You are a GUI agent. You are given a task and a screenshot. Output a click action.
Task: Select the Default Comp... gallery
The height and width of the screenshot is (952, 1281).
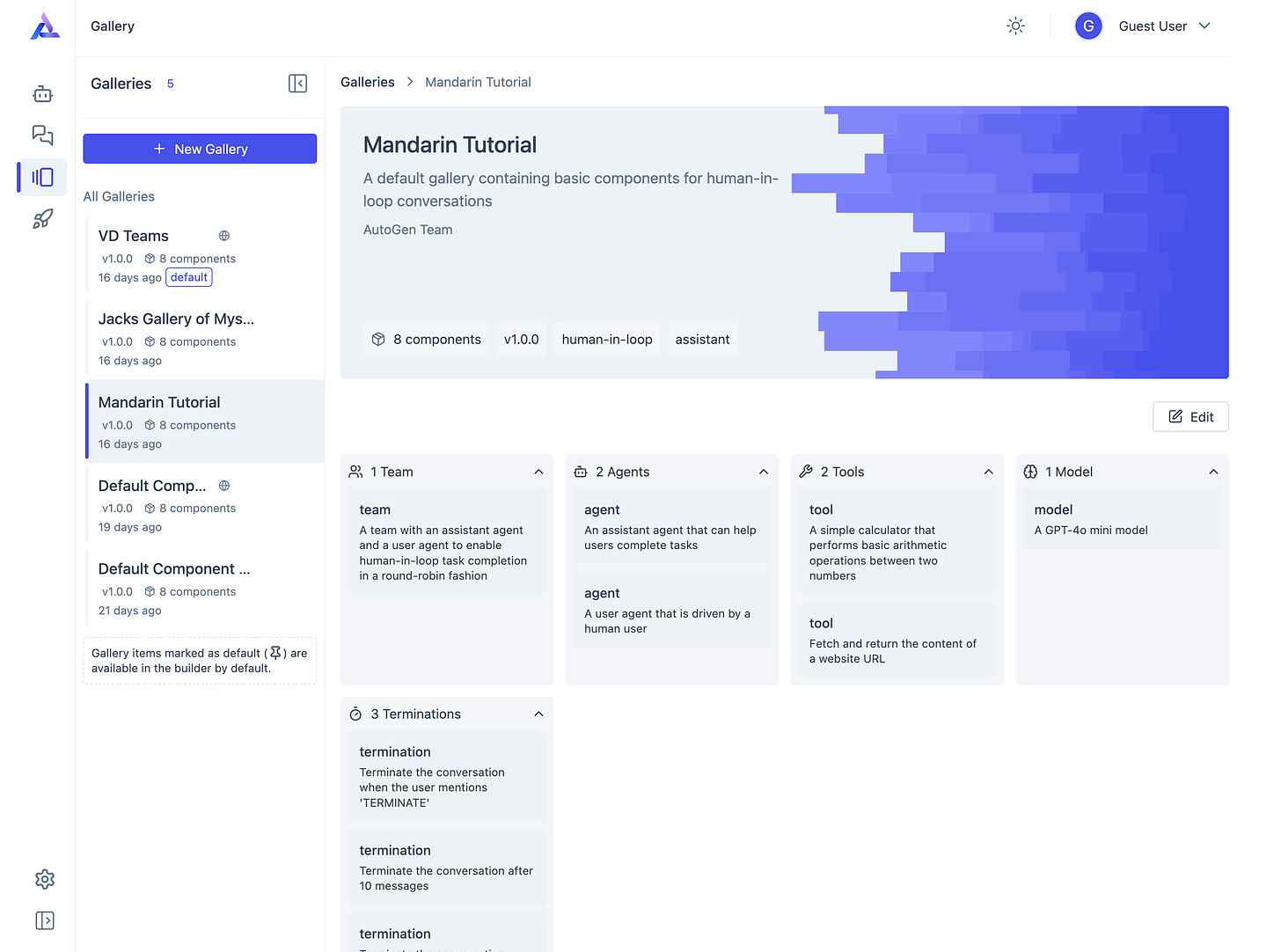pyautogui.click(x=204, y=505)
